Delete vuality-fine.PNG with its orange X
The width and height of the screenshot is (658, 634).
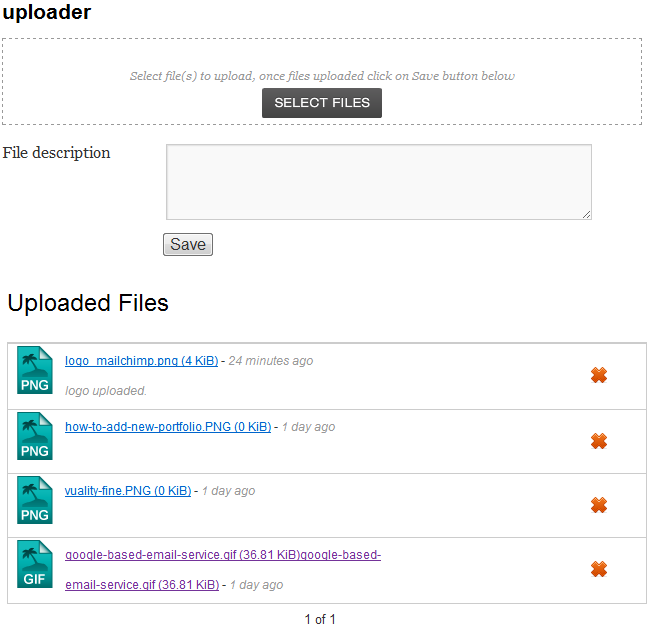[x=599, y=505]
